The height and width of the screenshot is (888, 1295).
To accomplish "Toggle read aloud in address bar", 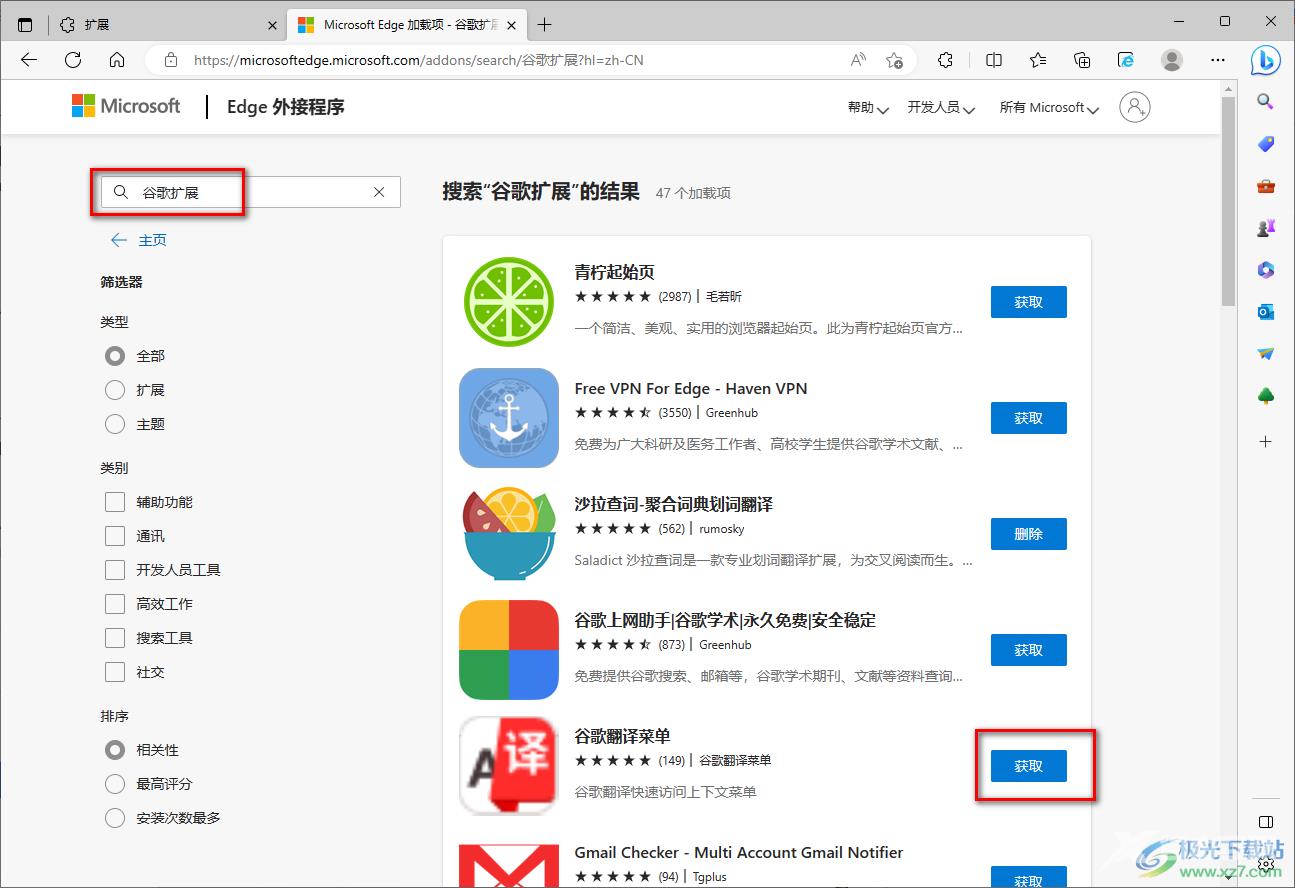I will point(858,60).
